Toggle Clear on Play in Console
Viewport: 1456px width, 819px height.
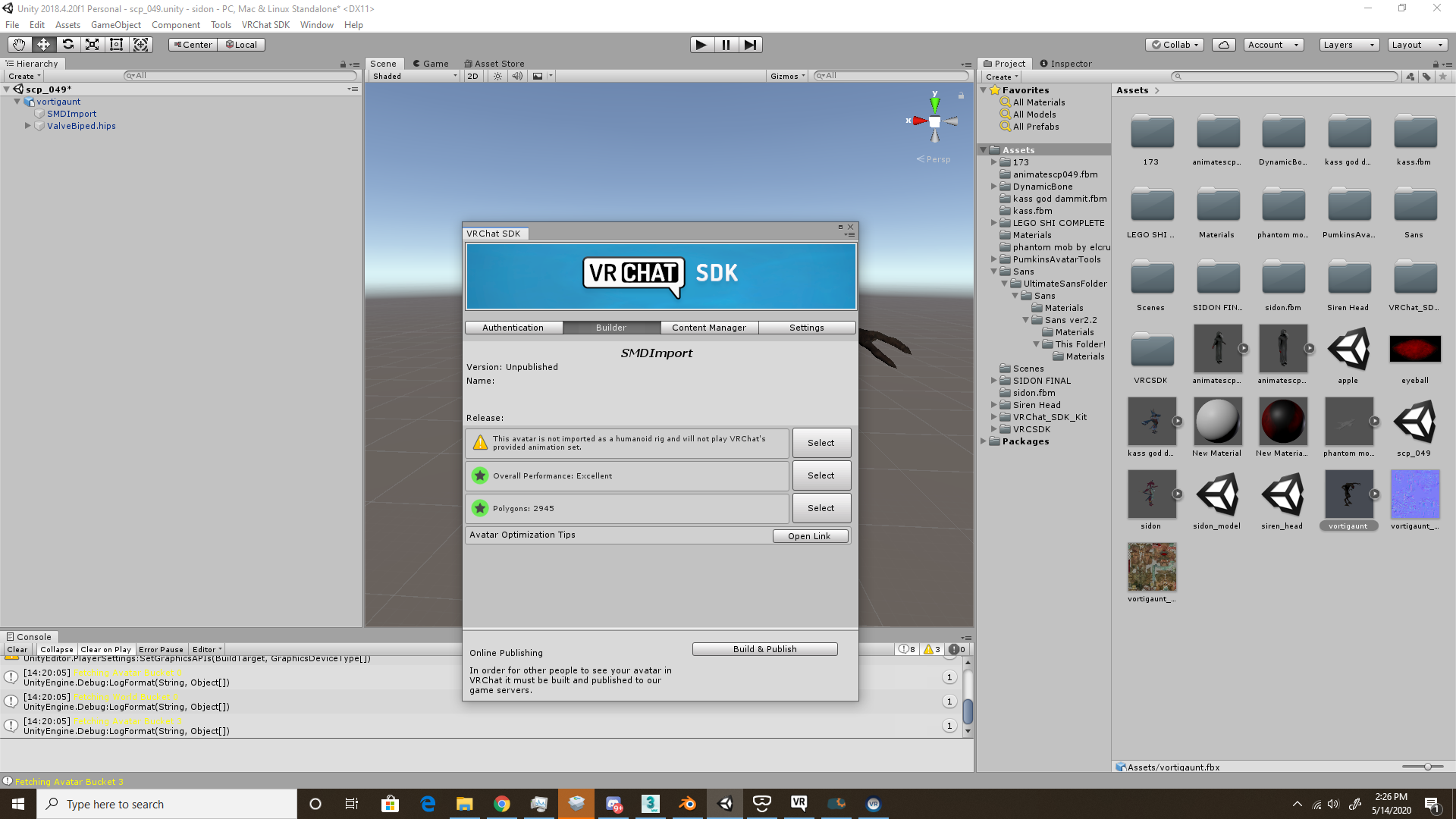(x=105, y=649)
